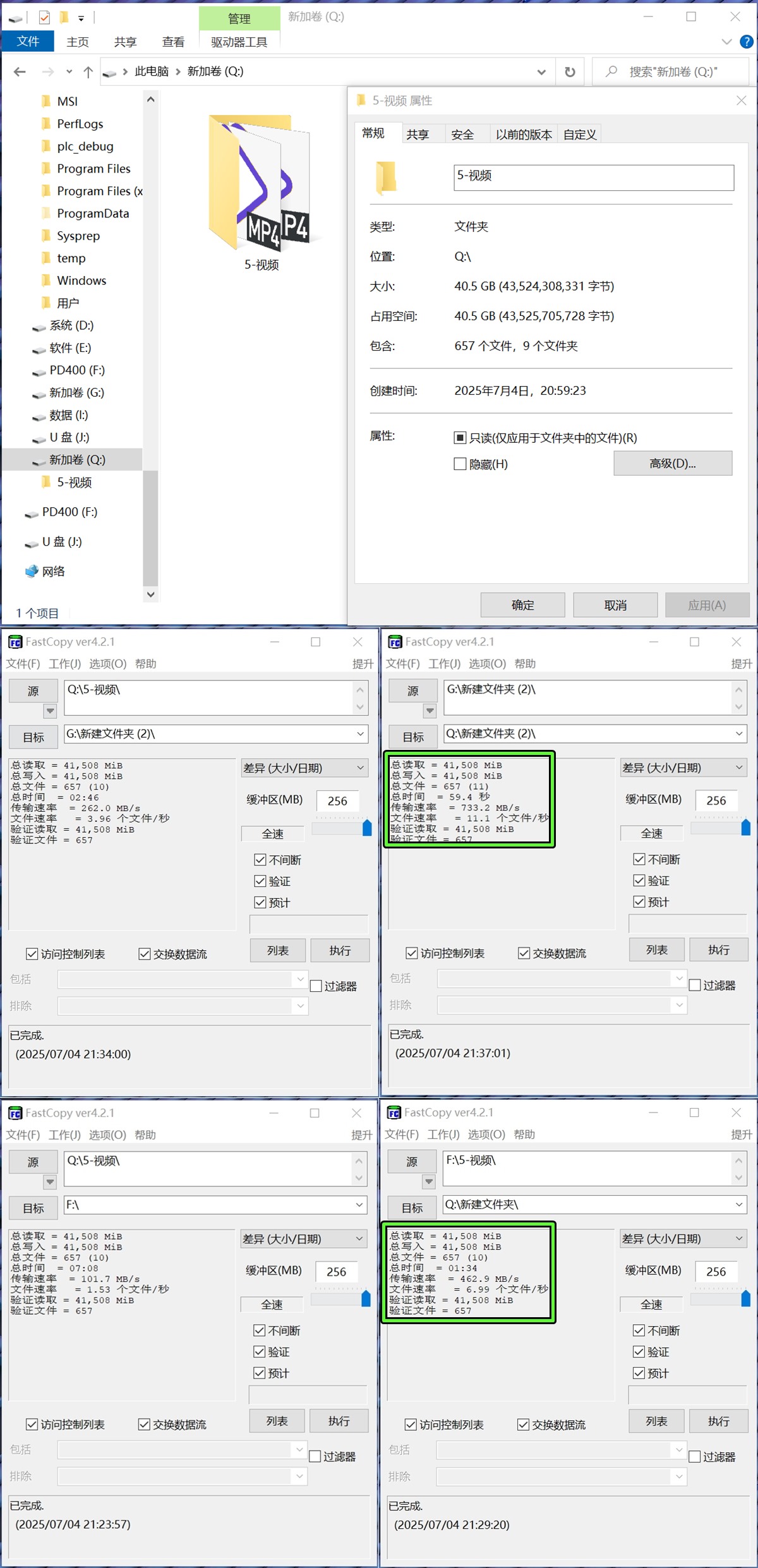Image resolution: width=758 pixels, height=1568 pixels.
Task: Click FastCopy app icon in window finished 21:34:00
Action: click(15, 642)
